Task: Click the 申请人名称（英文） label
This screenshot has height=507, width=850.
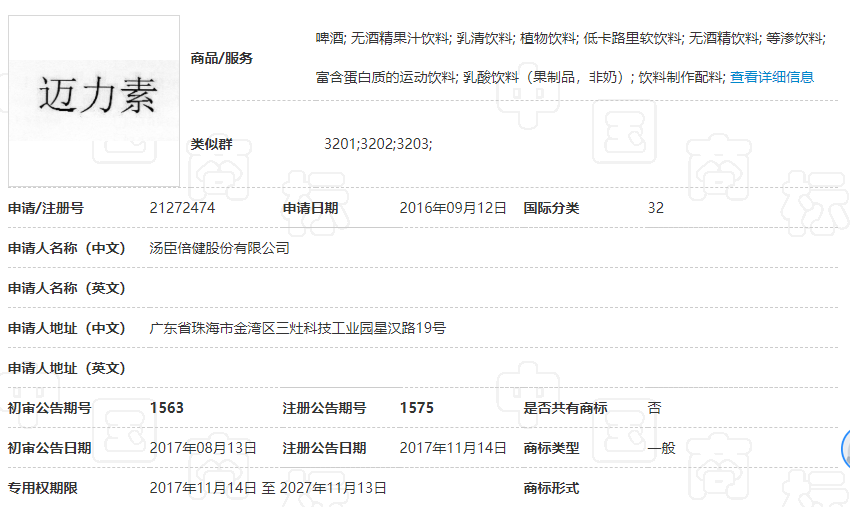Action: click(x=67, y=288)
